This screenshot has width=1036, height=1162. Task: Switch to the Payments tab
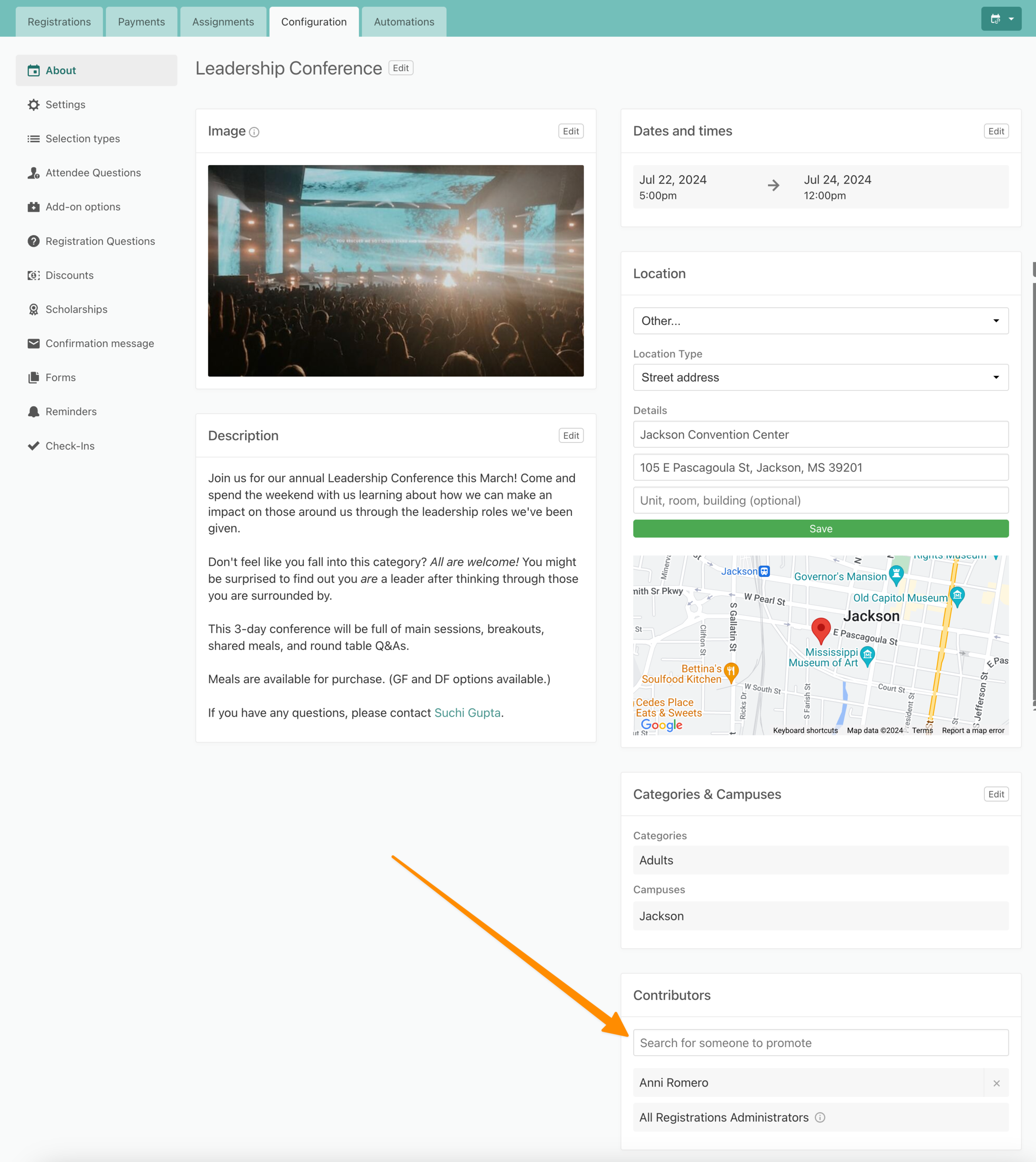pyautogui.click(x=141, y=22)
